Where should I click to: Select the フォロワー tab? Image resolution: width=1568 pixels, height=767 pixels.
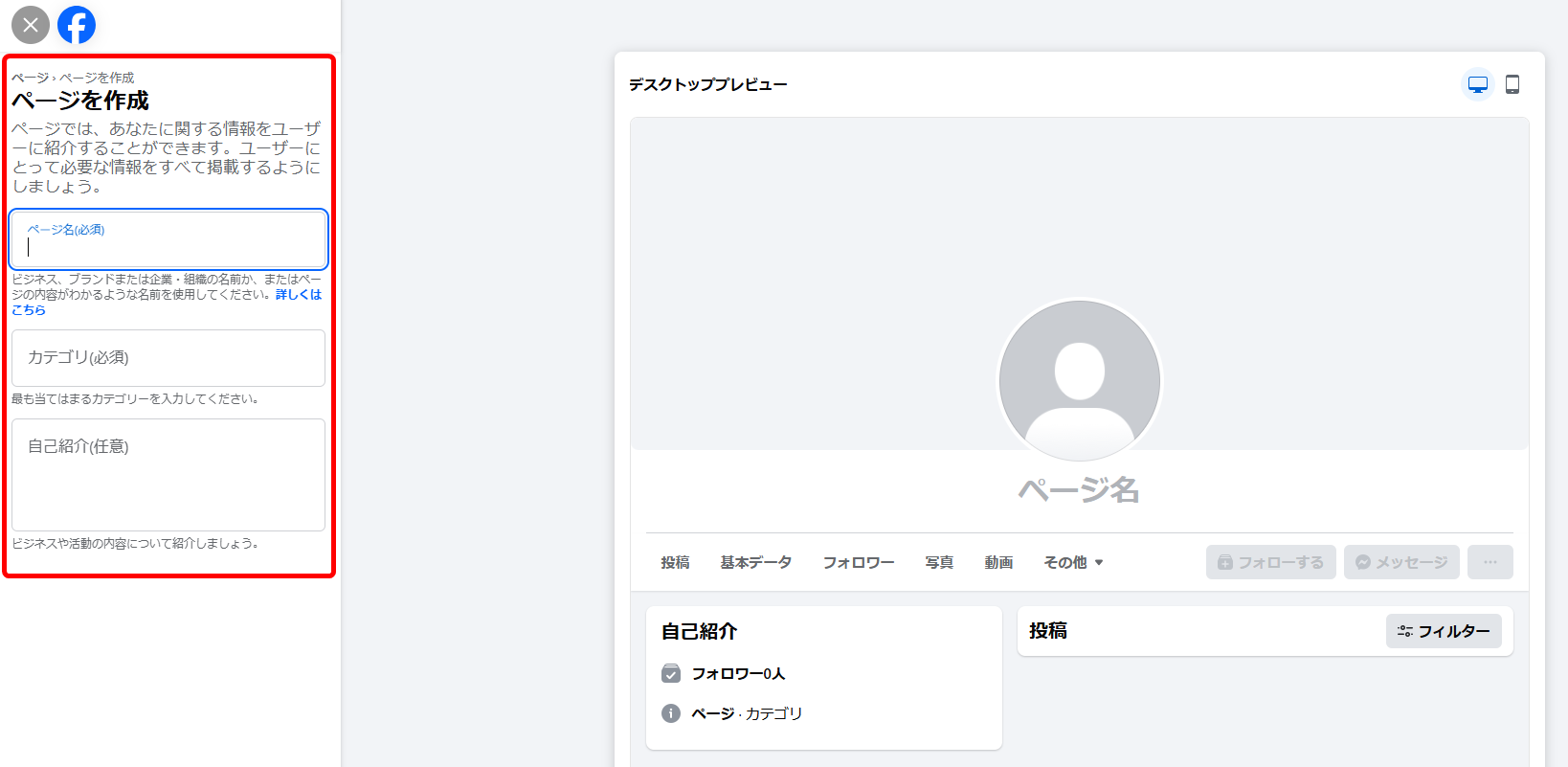(859, 562)
